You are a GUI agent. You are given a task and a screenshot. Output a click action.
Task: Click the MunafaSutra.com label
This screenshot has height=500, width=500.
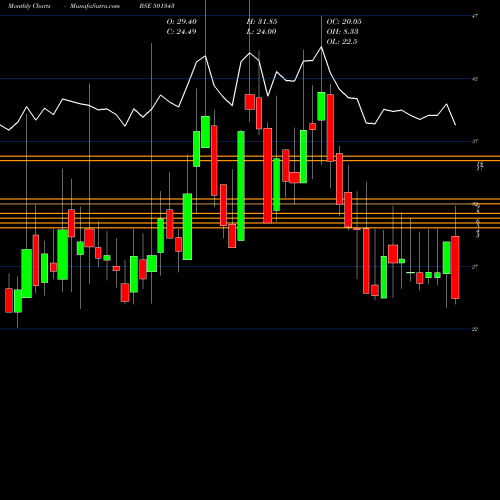[95, 6]
